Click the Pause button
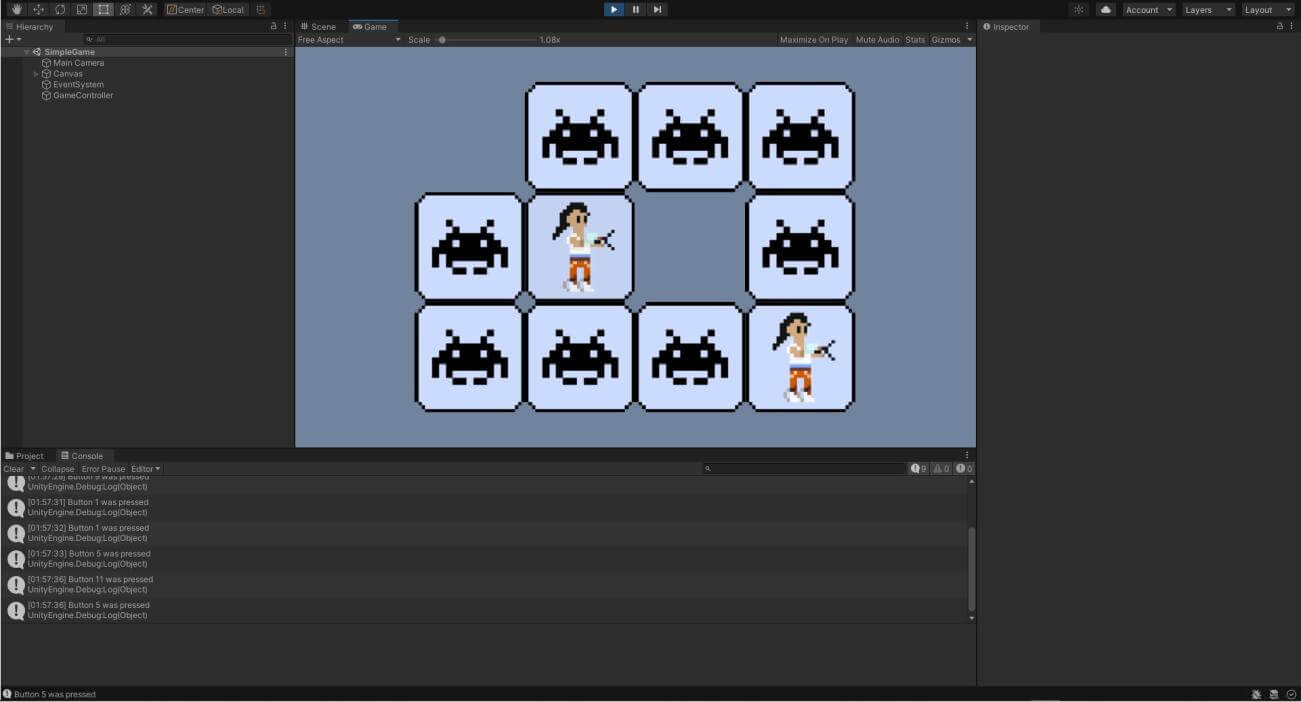This screenshot has width=1301, height=702. pyautogui.click(x=636, y=9)
